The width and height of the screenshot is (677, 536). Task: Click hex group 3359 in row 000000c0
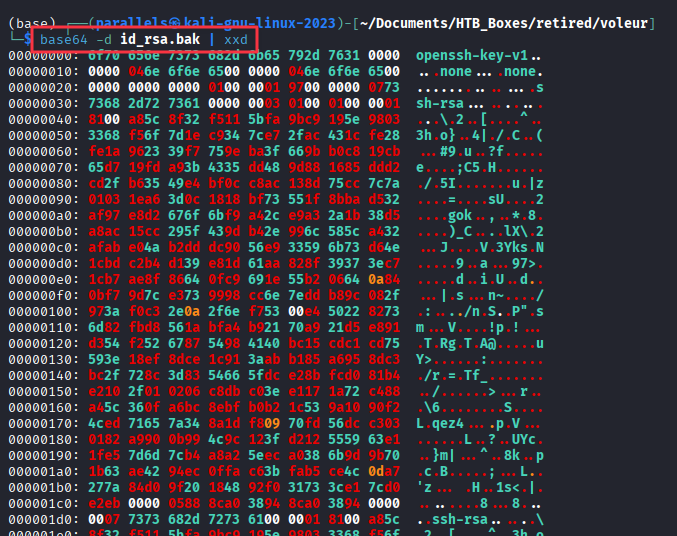[x=304, y=247]
